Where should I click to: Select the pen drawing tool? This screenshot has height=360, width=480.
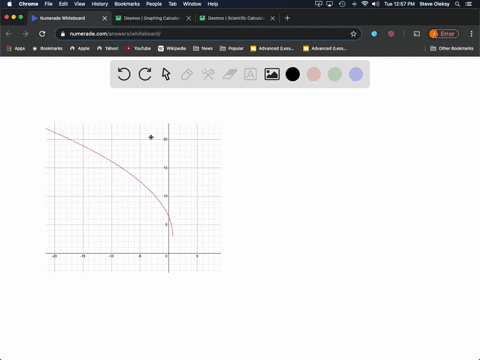[x=187, y=74]
